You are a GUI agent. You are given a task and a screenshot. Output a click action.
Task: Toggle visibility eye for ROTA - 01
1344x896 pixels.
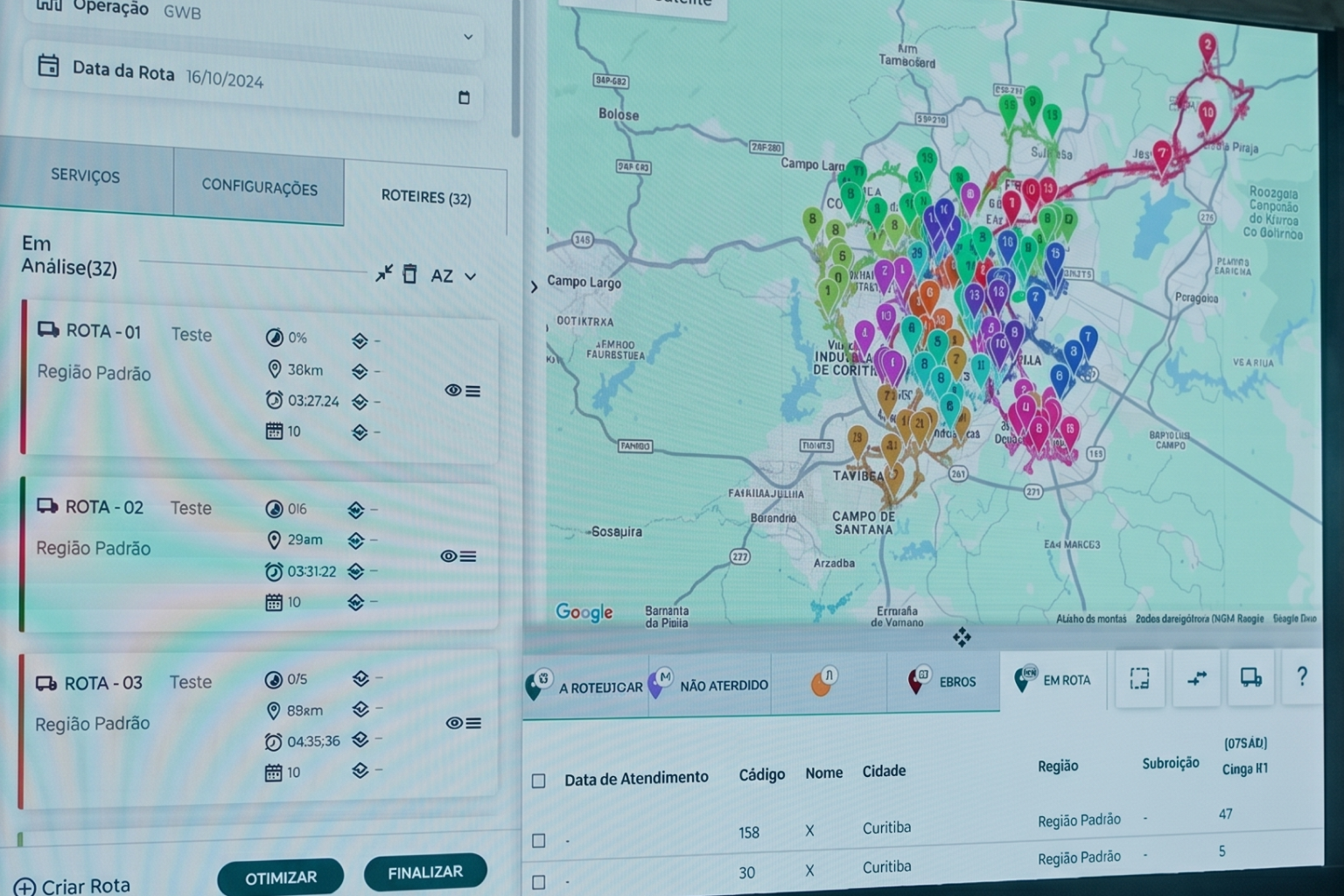click(x=452, y=390)
